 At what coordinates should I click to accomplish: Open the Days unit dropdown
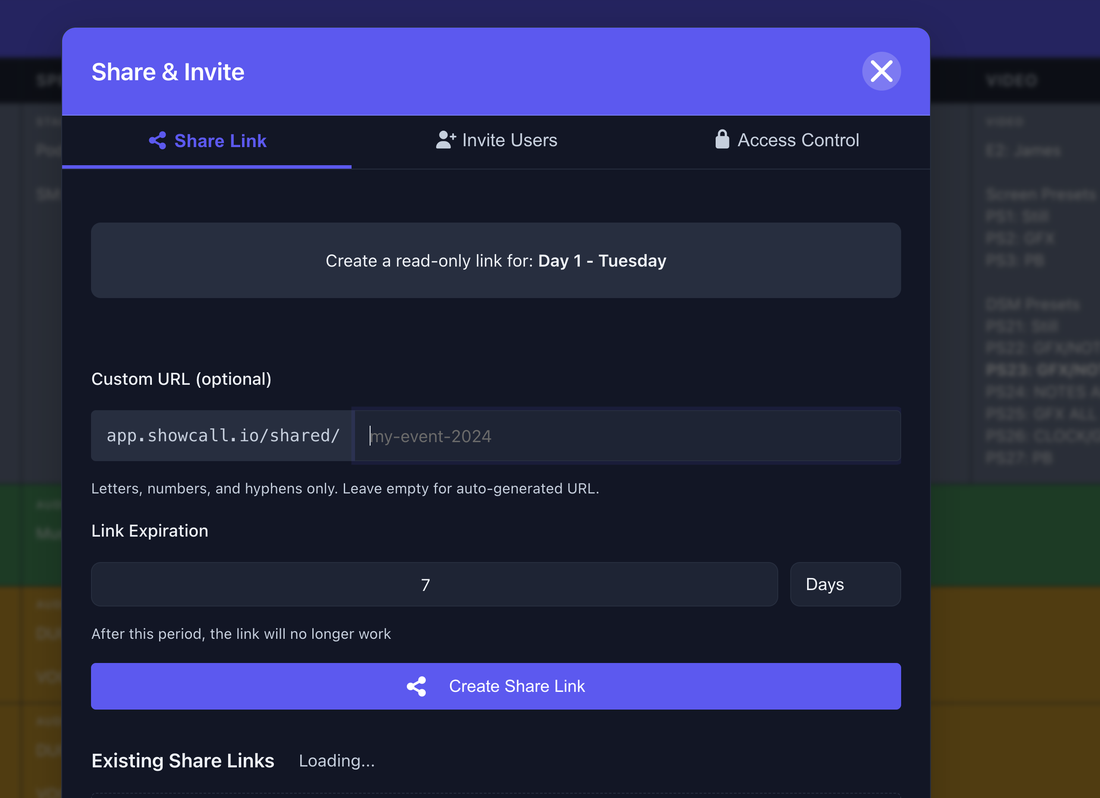(x=845, y=584)
